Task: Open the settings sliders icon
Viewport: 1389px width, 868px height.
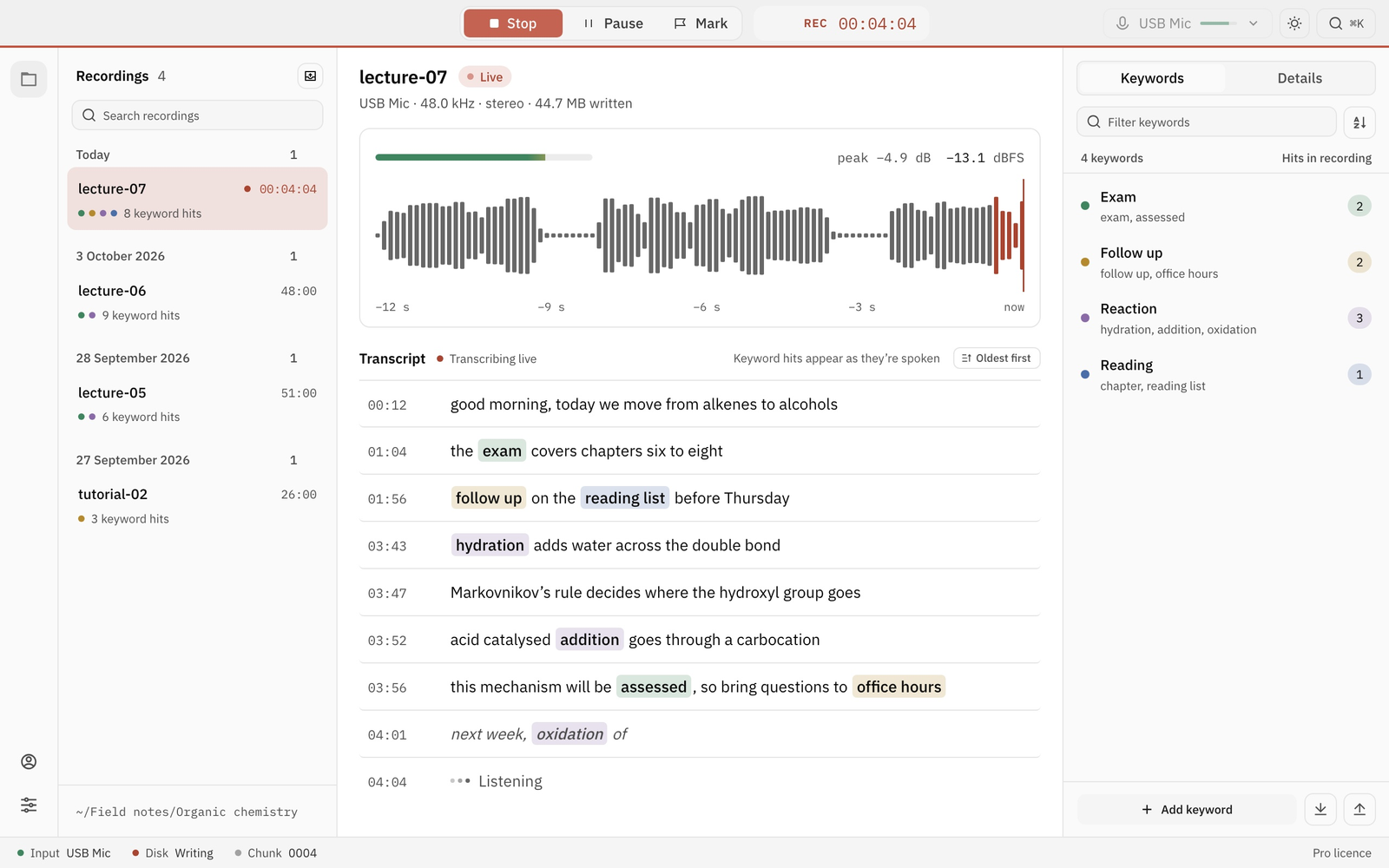Action: coord(29,805)
